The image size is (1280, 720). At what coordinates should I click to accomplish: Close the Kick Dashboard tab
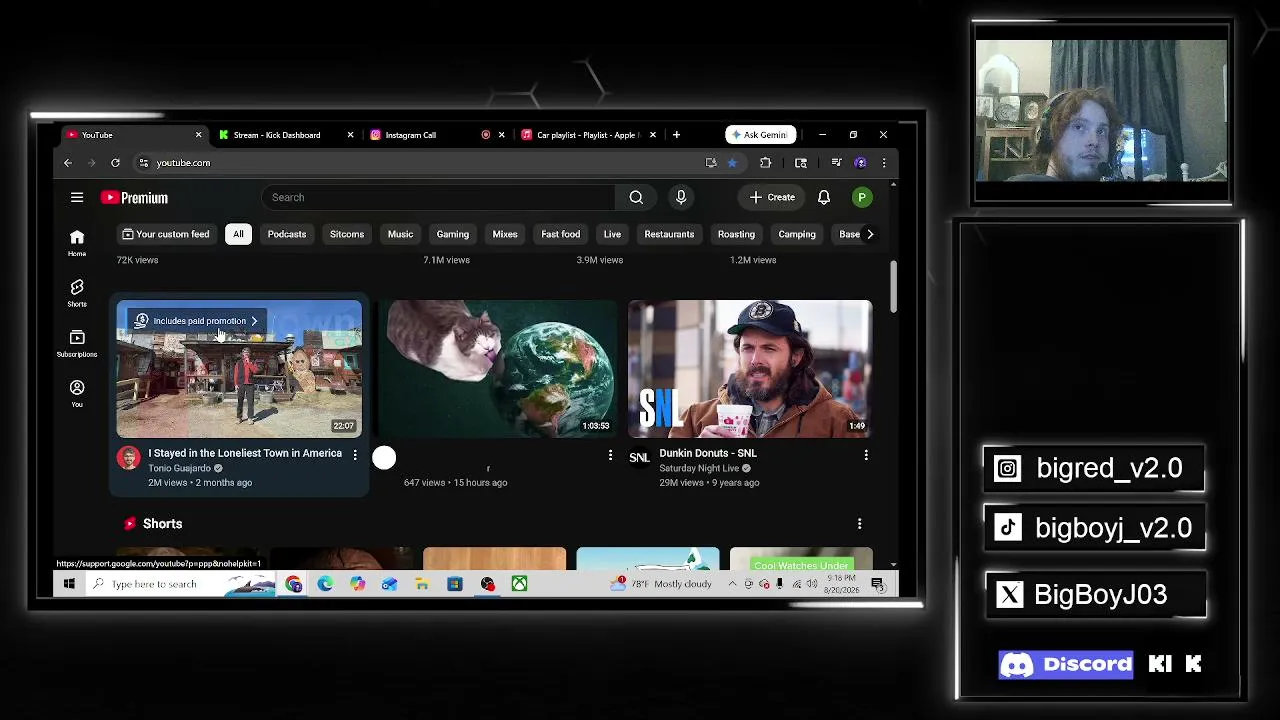[350, 135]
